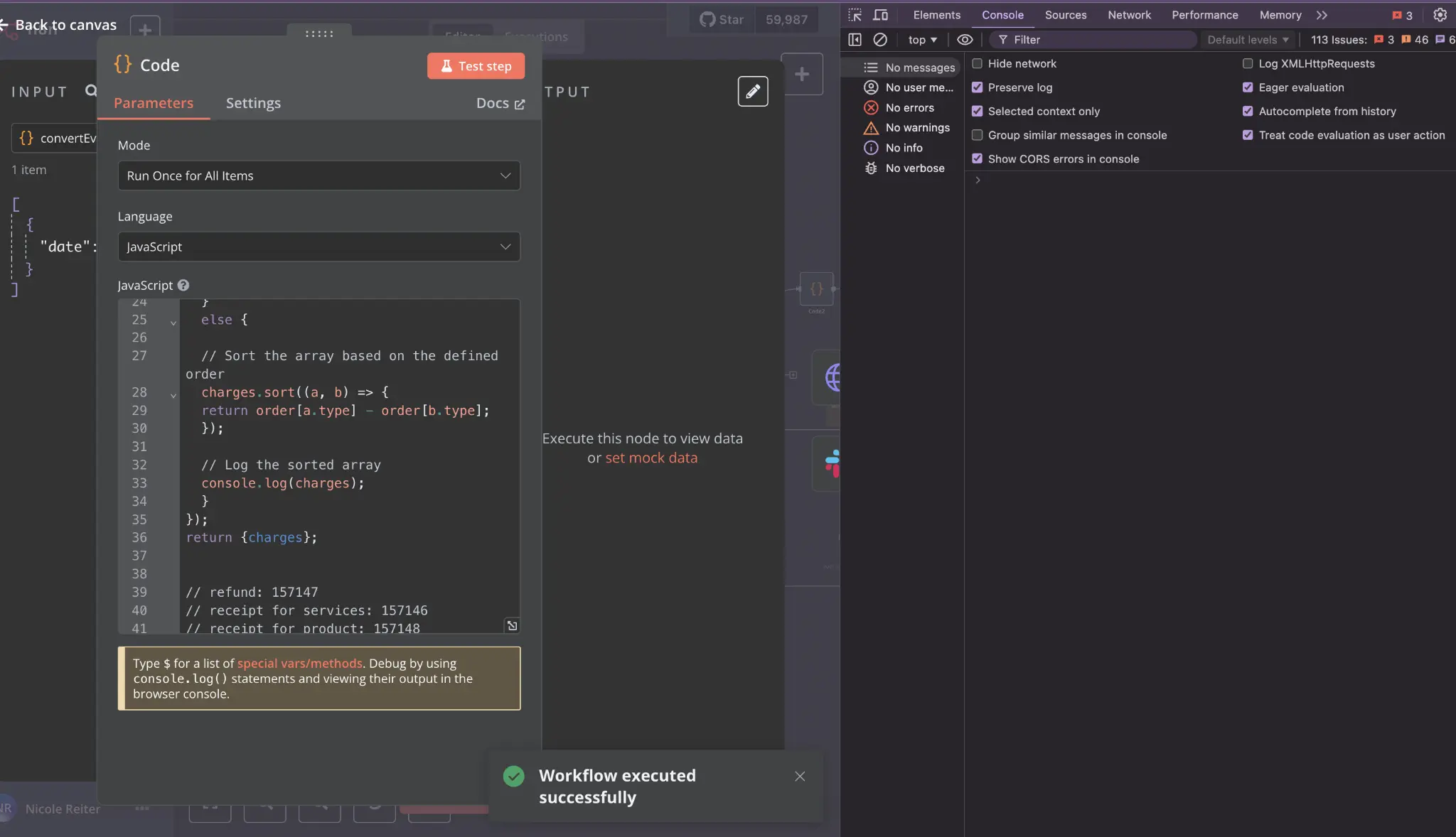Viewport: 1456px width, 837px height.
Task: Click the set mock data link
Action: click(x=651, y=458)
